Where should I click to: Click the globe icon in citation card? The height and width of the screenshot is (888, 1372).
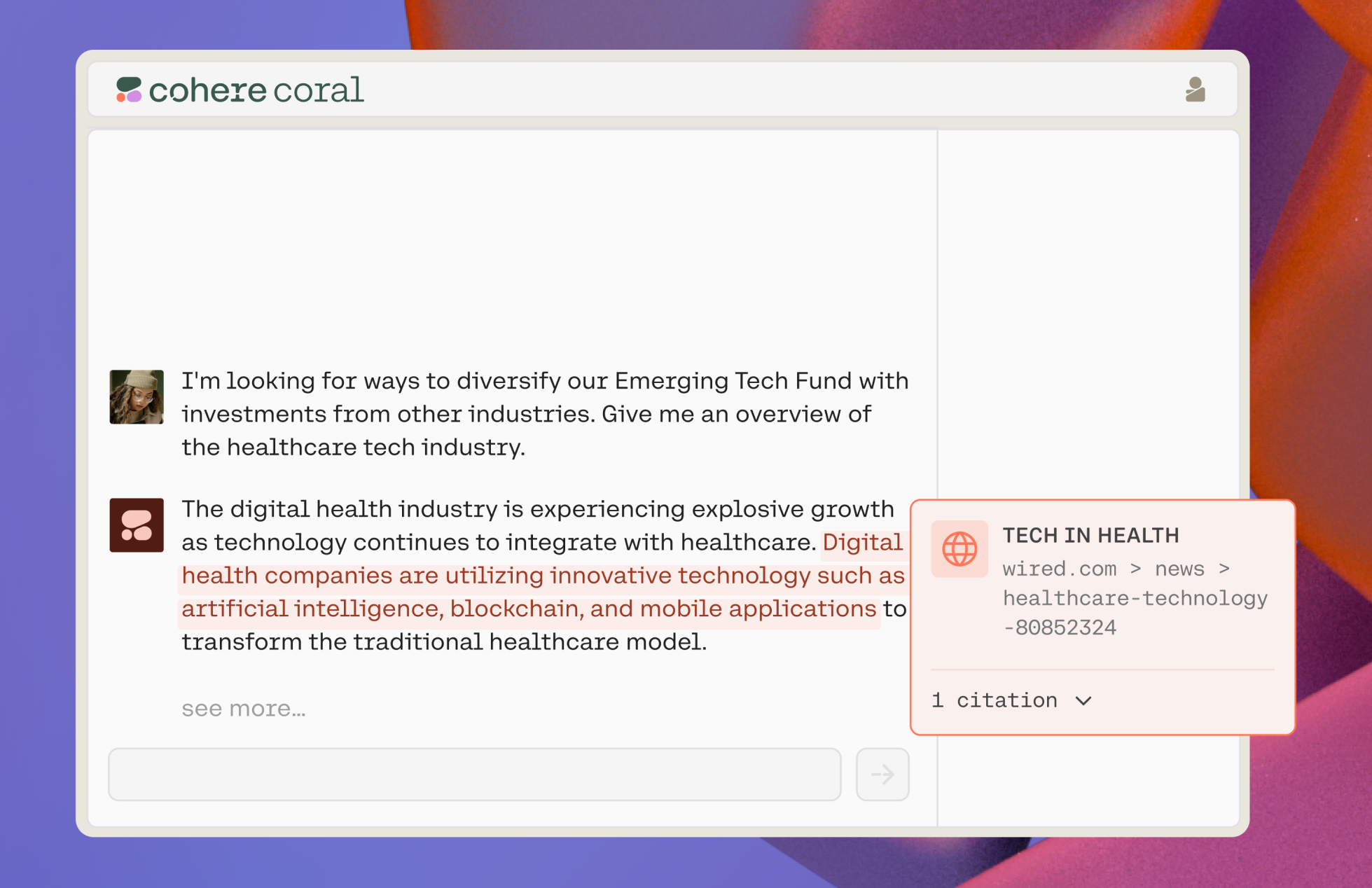tap(959, 548)
